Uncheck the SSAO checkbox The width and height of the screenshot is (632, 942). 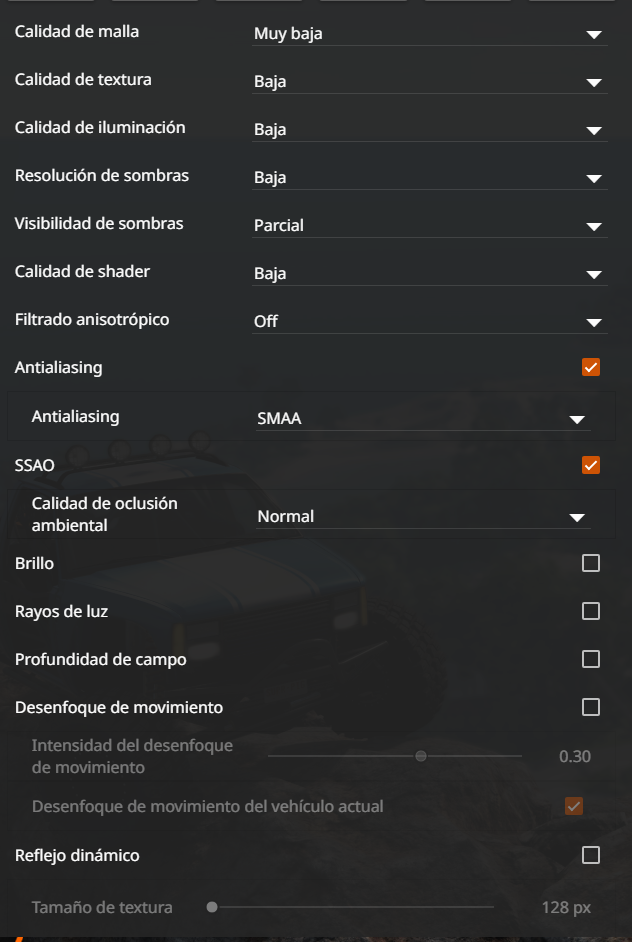coord(591,465)
